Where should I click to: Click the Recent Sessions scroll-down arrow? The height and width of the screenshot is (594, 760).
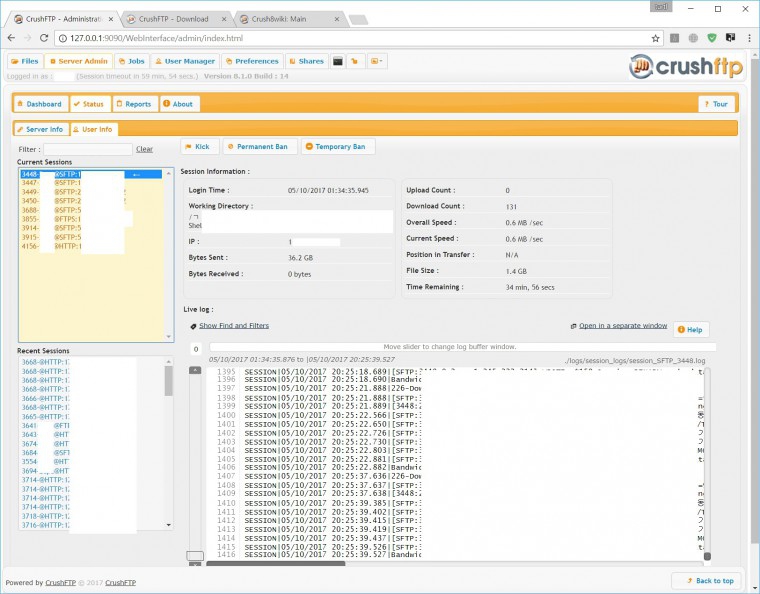(169, 525)
